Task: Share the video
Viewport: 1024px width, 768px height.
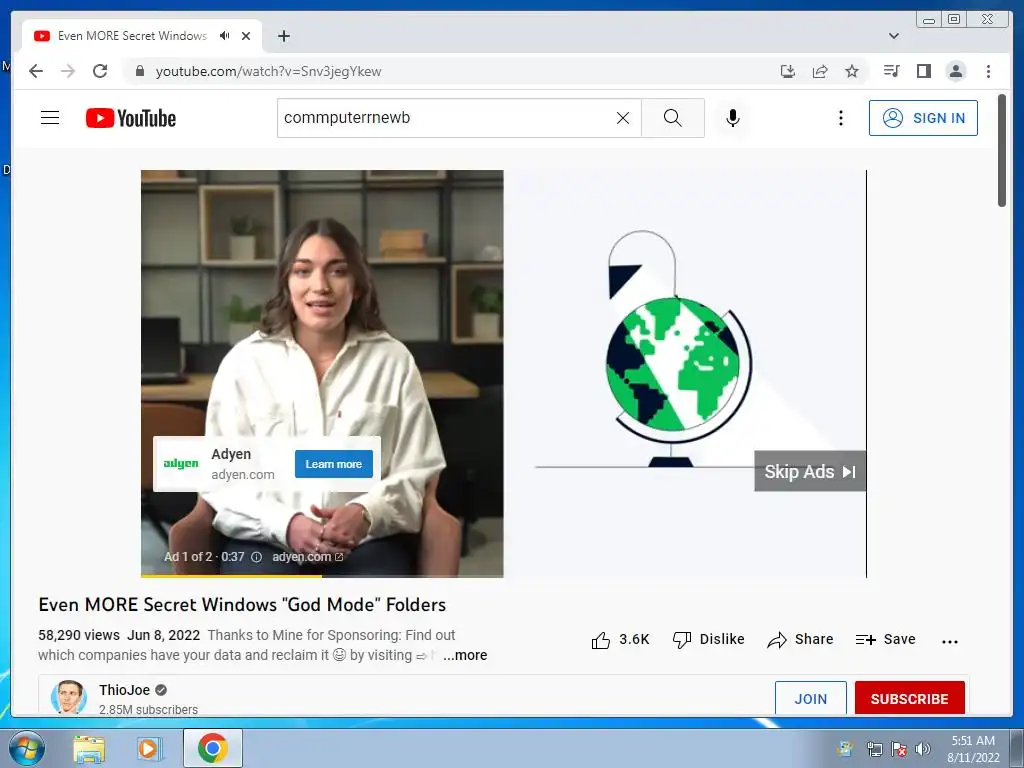Action: pos(800,639)
